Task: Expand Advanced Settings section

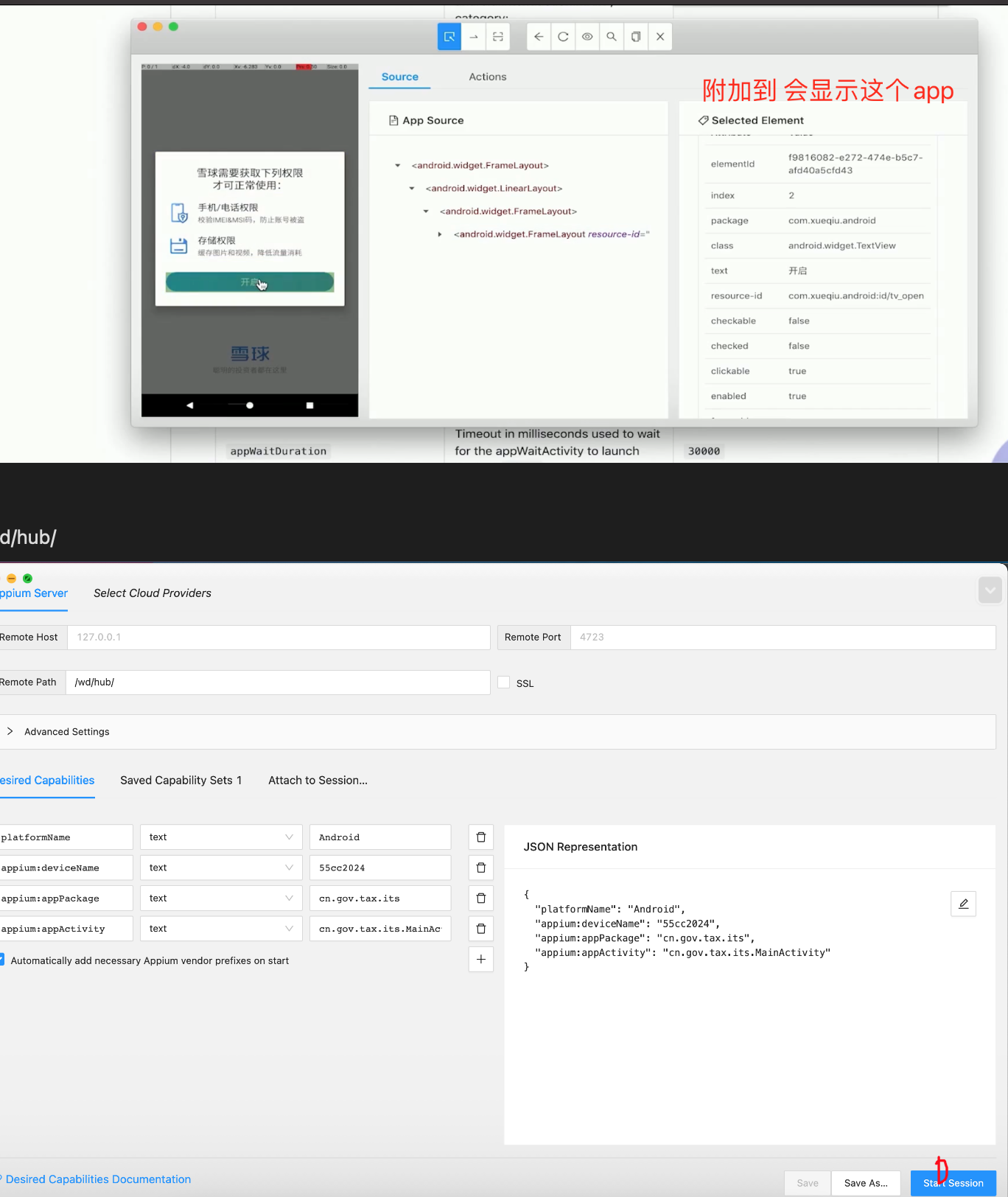Action: (x=498, y=732)
